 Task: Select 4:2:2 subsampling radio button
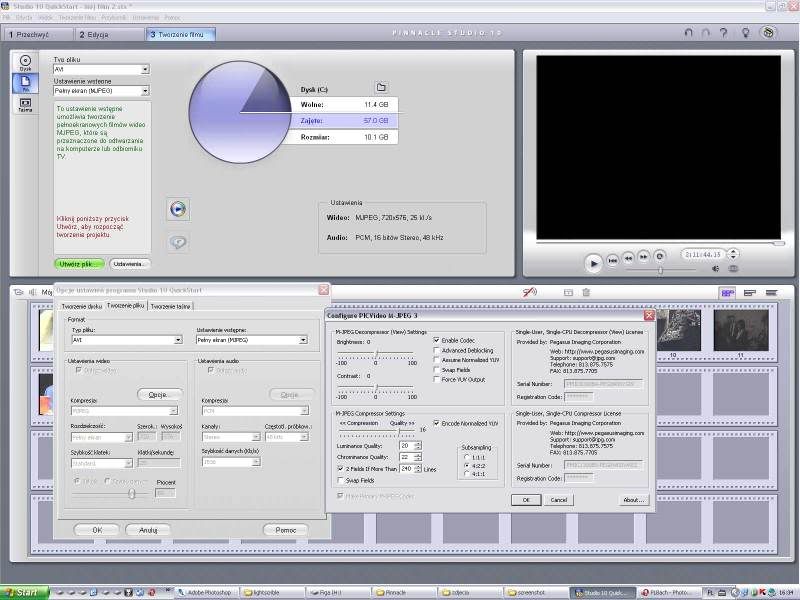[466, 466]
